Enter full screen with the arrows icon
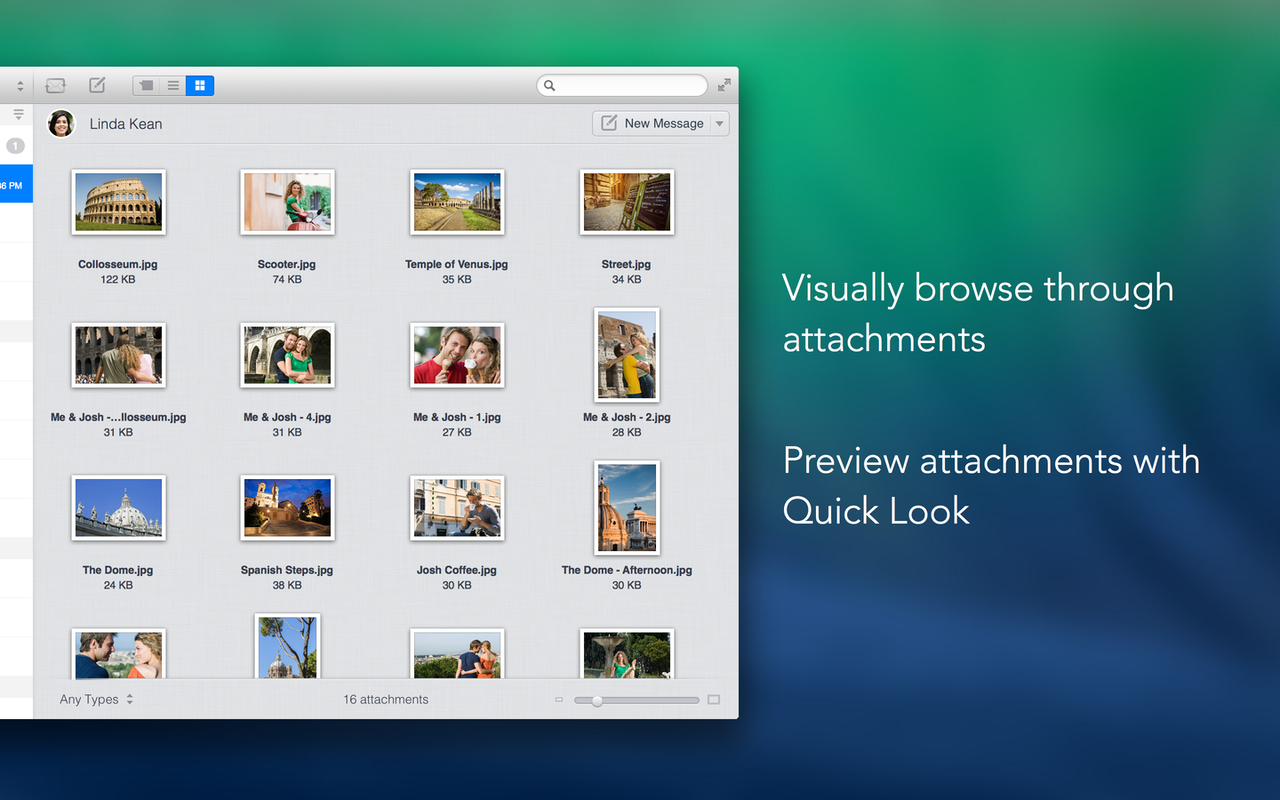This screenshot has height=800, width=1280. click(x=724, y=86)
